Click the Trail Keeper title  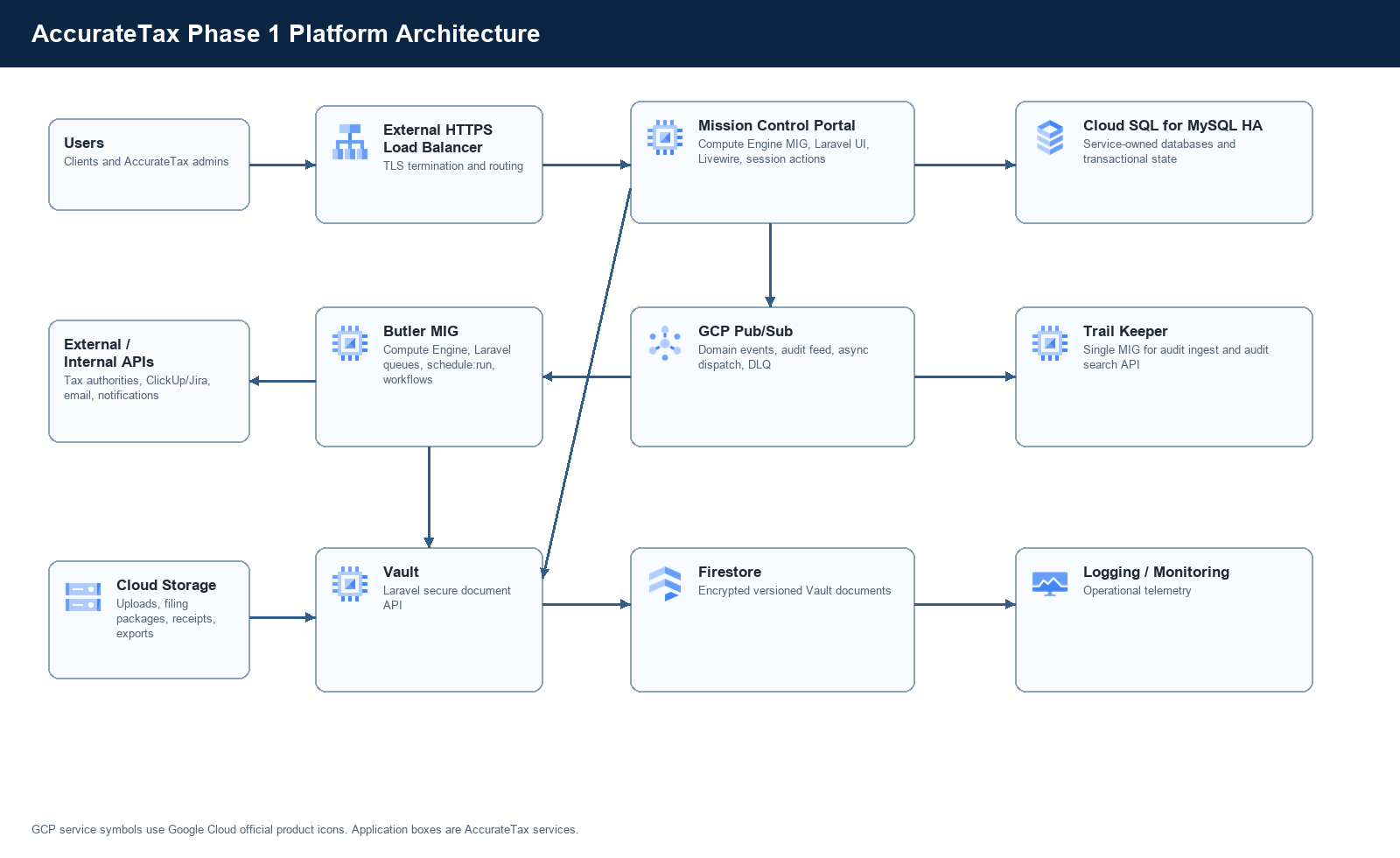1125,331
